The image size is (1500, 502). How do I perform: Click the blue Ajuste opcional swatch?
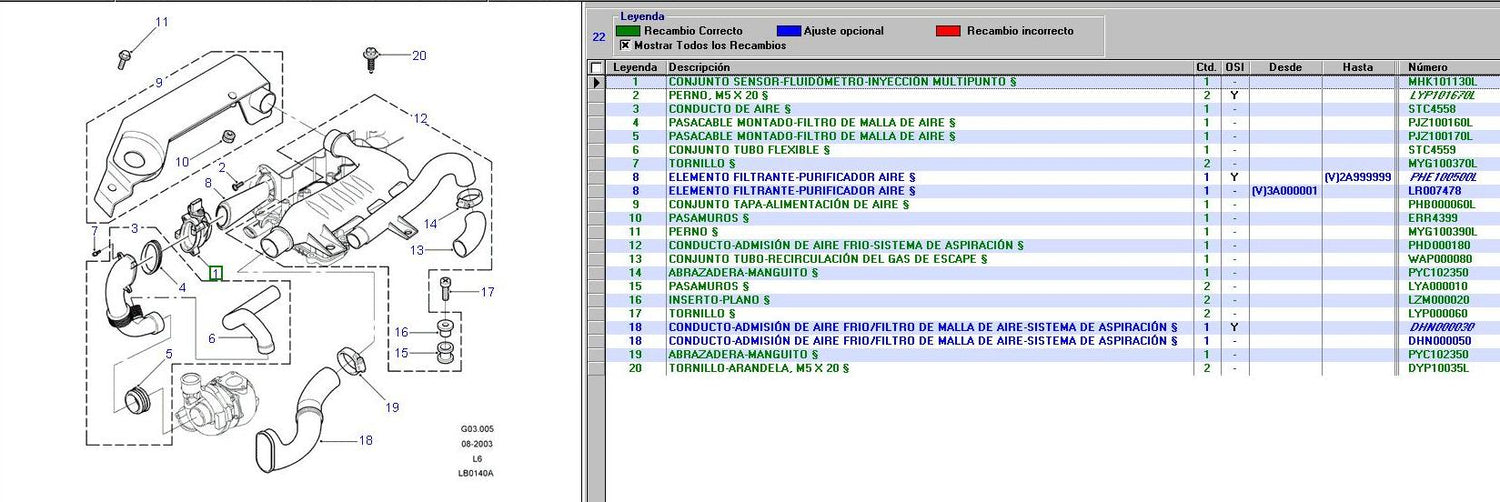(x=788, y=31)
